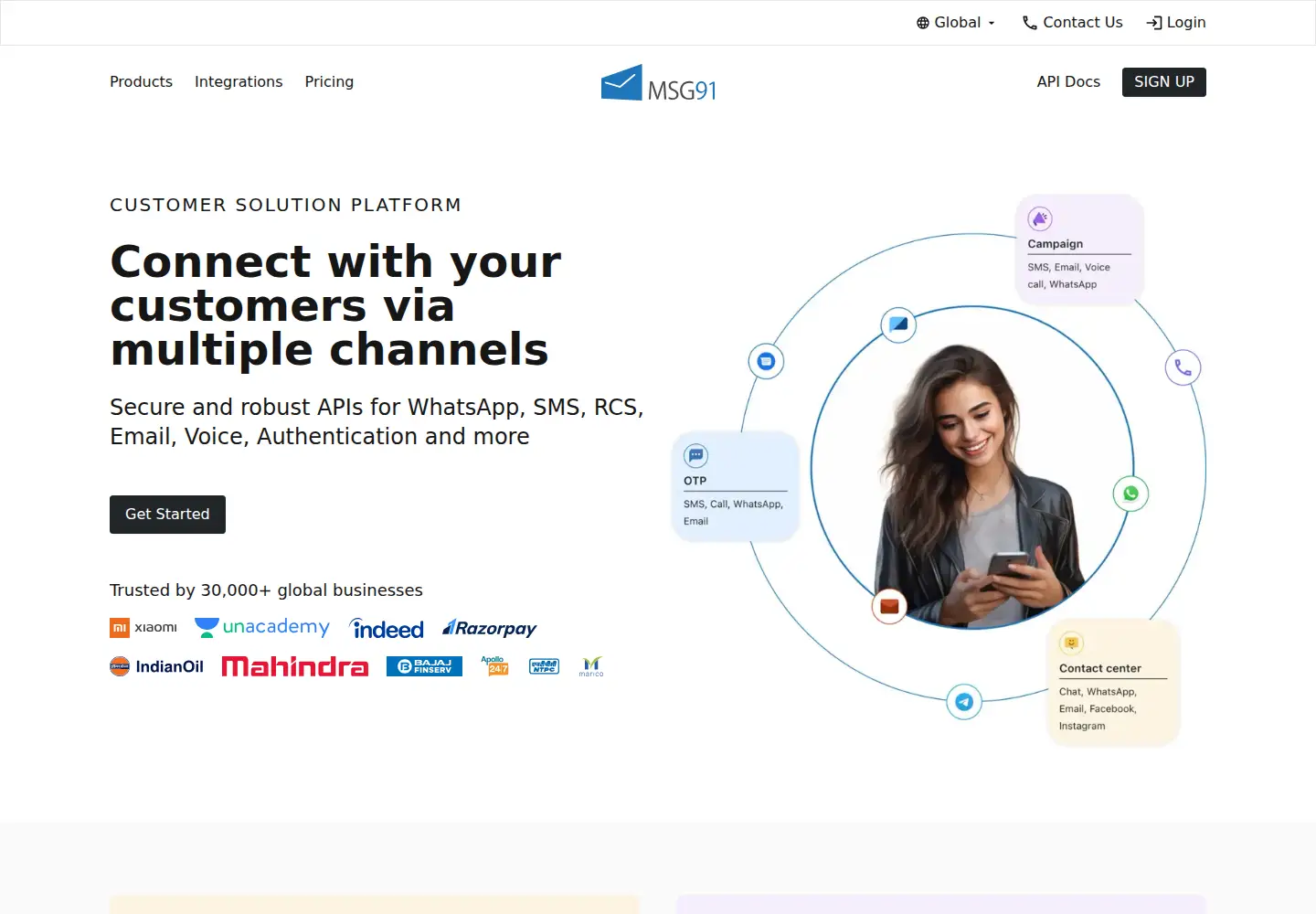
Task: Select the OTP card title
Action: click(695, 481)
